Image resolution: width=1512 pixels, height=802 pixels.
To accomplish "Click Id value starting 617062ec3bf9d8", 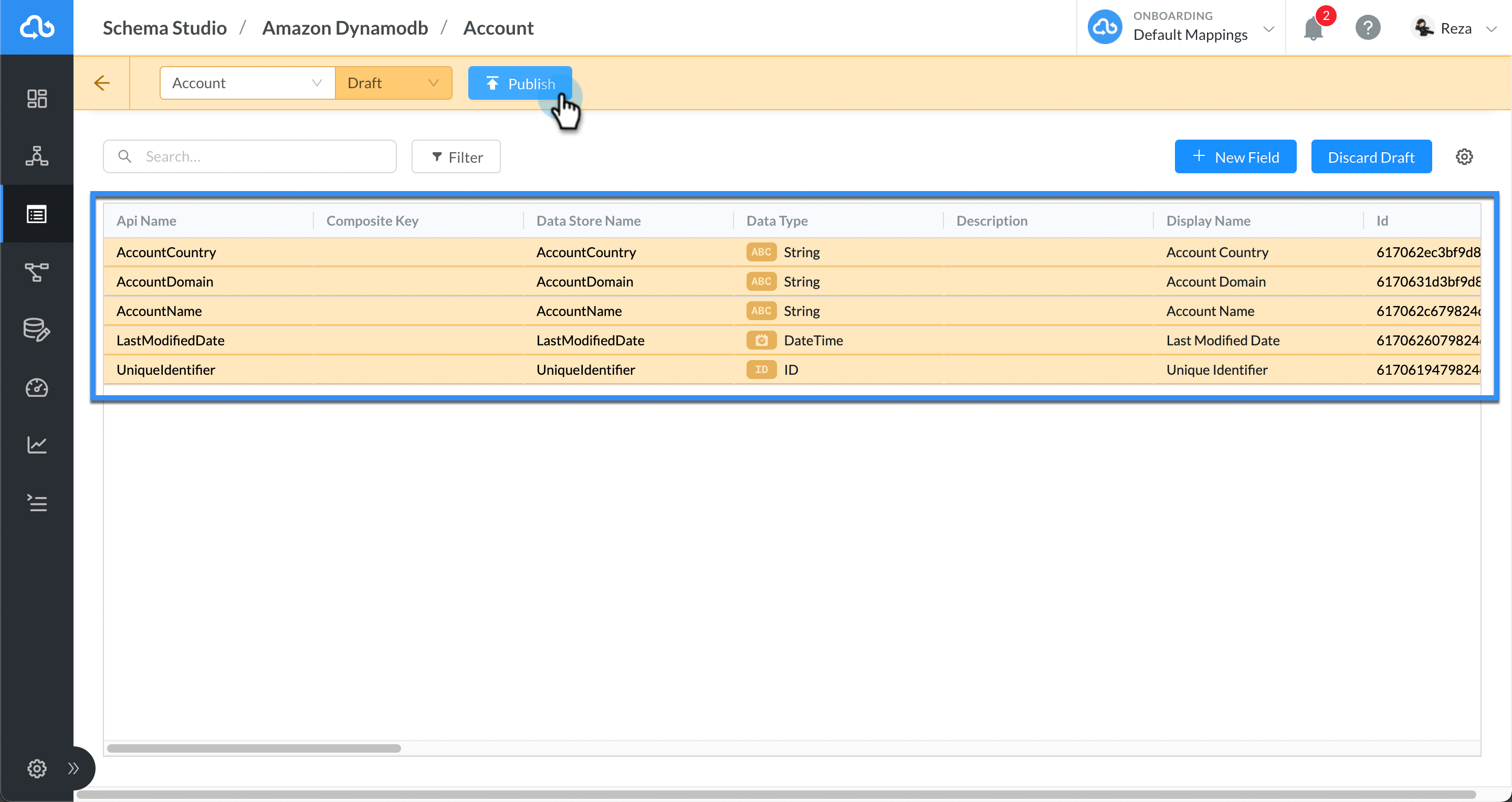I will pos(1428,252).
